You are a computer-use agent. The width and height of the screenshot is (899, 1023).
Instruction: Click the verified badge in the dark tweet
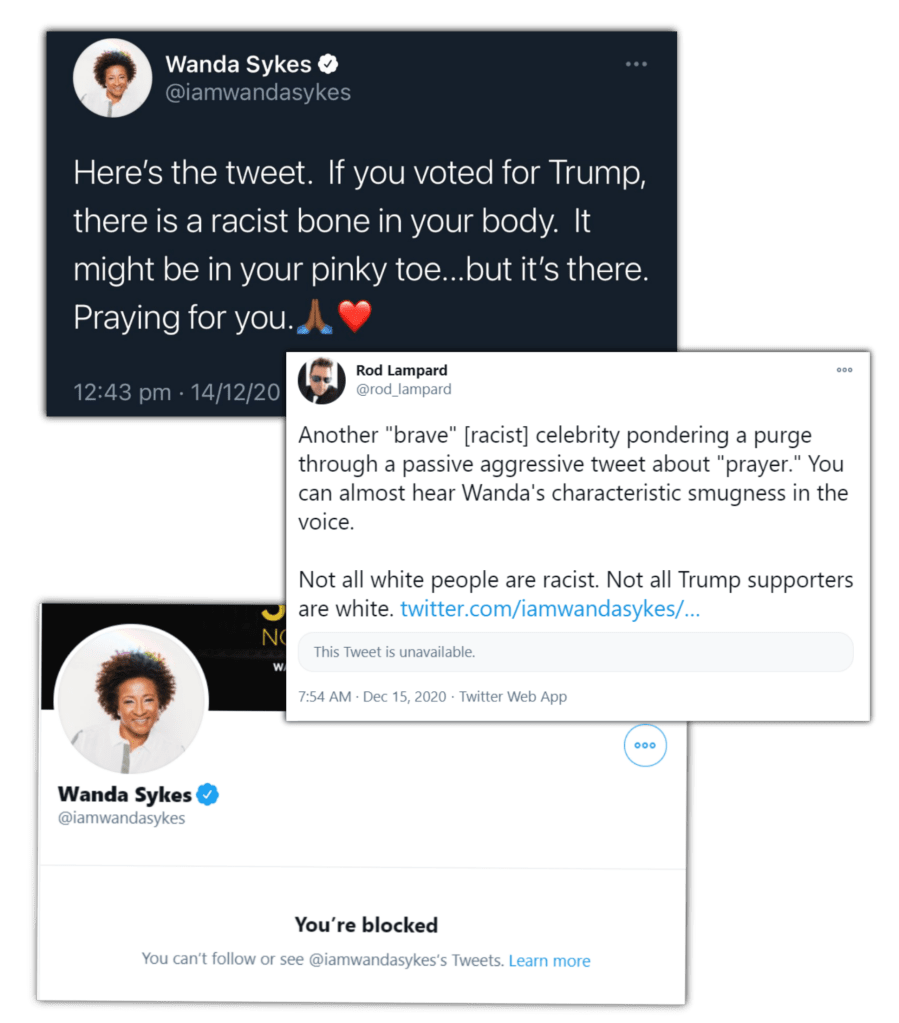(328, 65)
